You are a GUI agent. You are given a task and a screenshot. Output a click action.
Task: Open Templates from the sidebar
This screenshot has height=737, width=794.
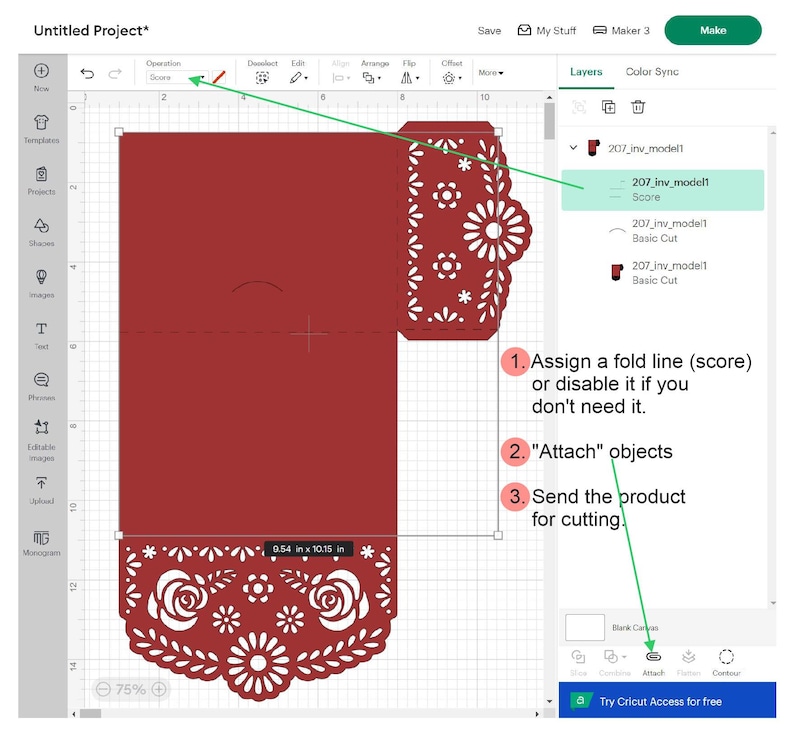(x=41, y=128)
